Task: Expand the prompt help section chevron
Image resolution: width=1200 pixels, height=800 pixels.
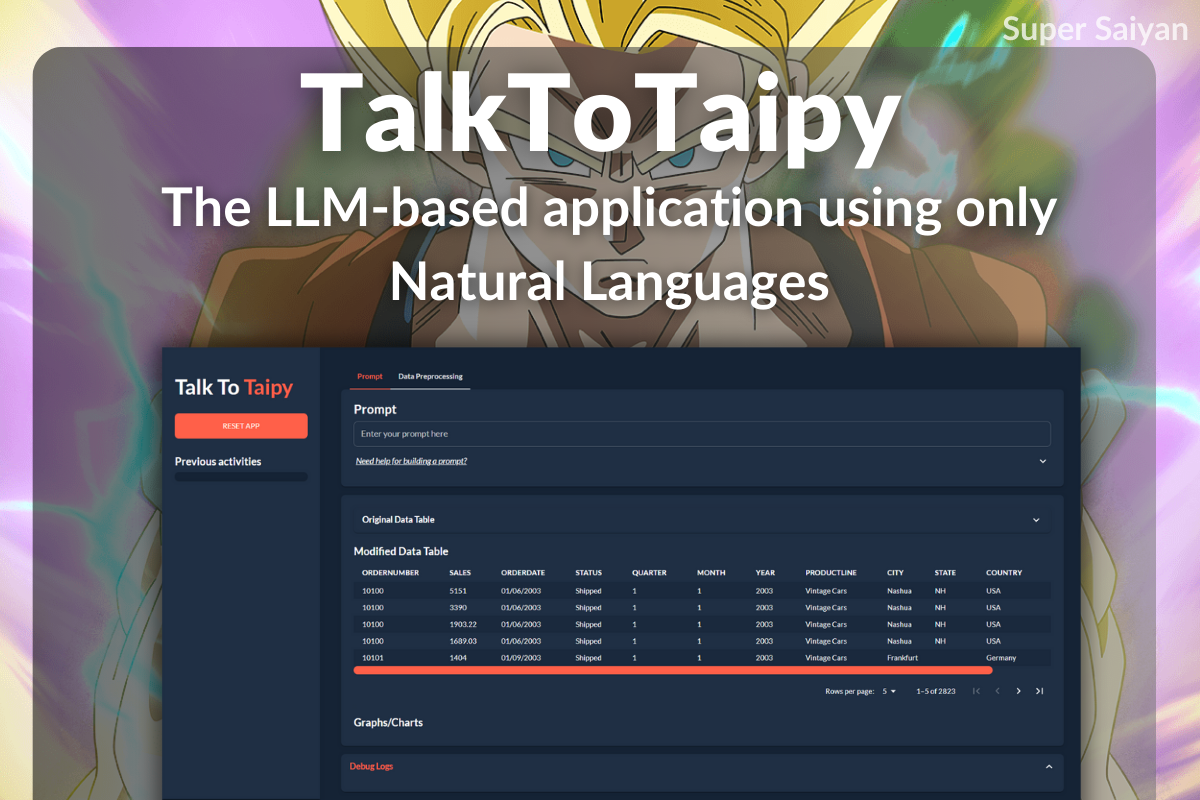Action: [x=1043, y=461]
